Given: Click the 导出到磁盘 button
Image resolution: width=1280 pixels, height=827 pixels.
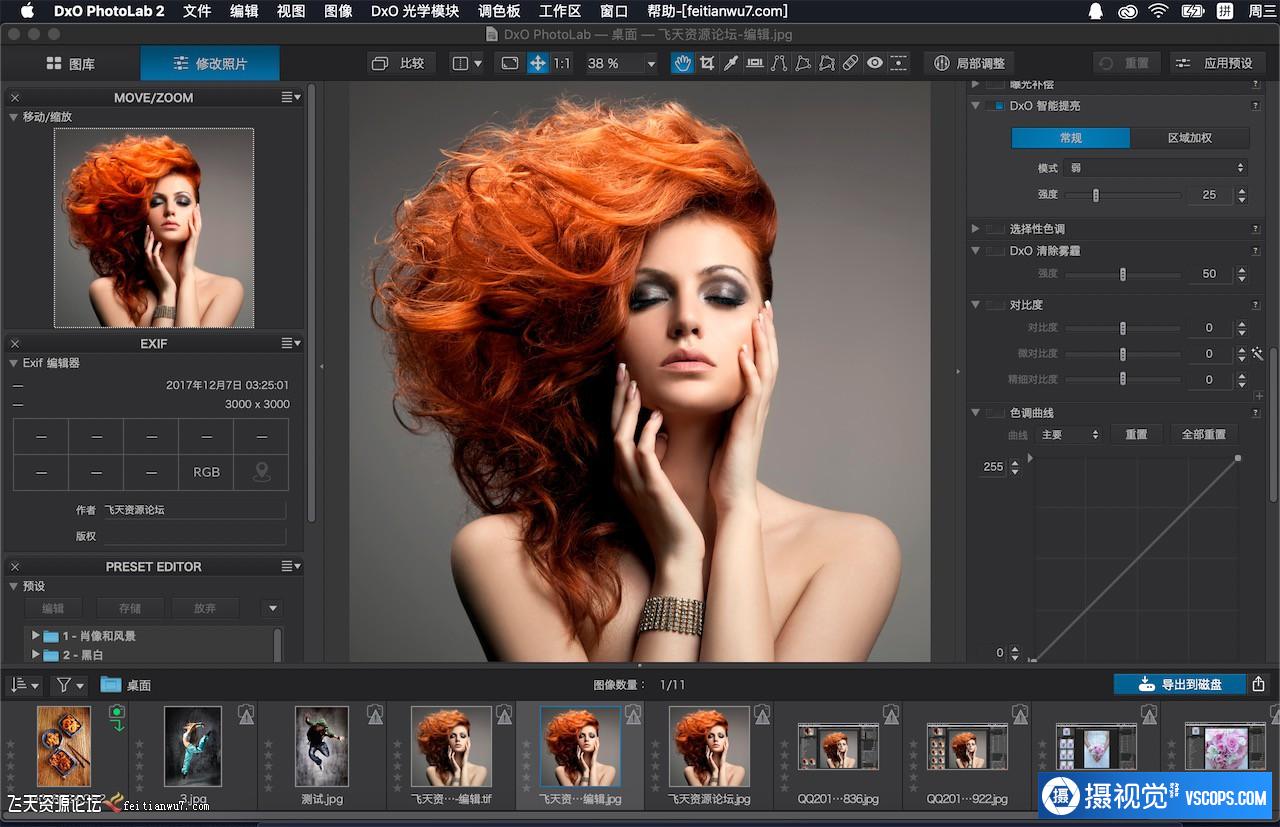Looking at the screenshot, I should tap(1180, 684).
